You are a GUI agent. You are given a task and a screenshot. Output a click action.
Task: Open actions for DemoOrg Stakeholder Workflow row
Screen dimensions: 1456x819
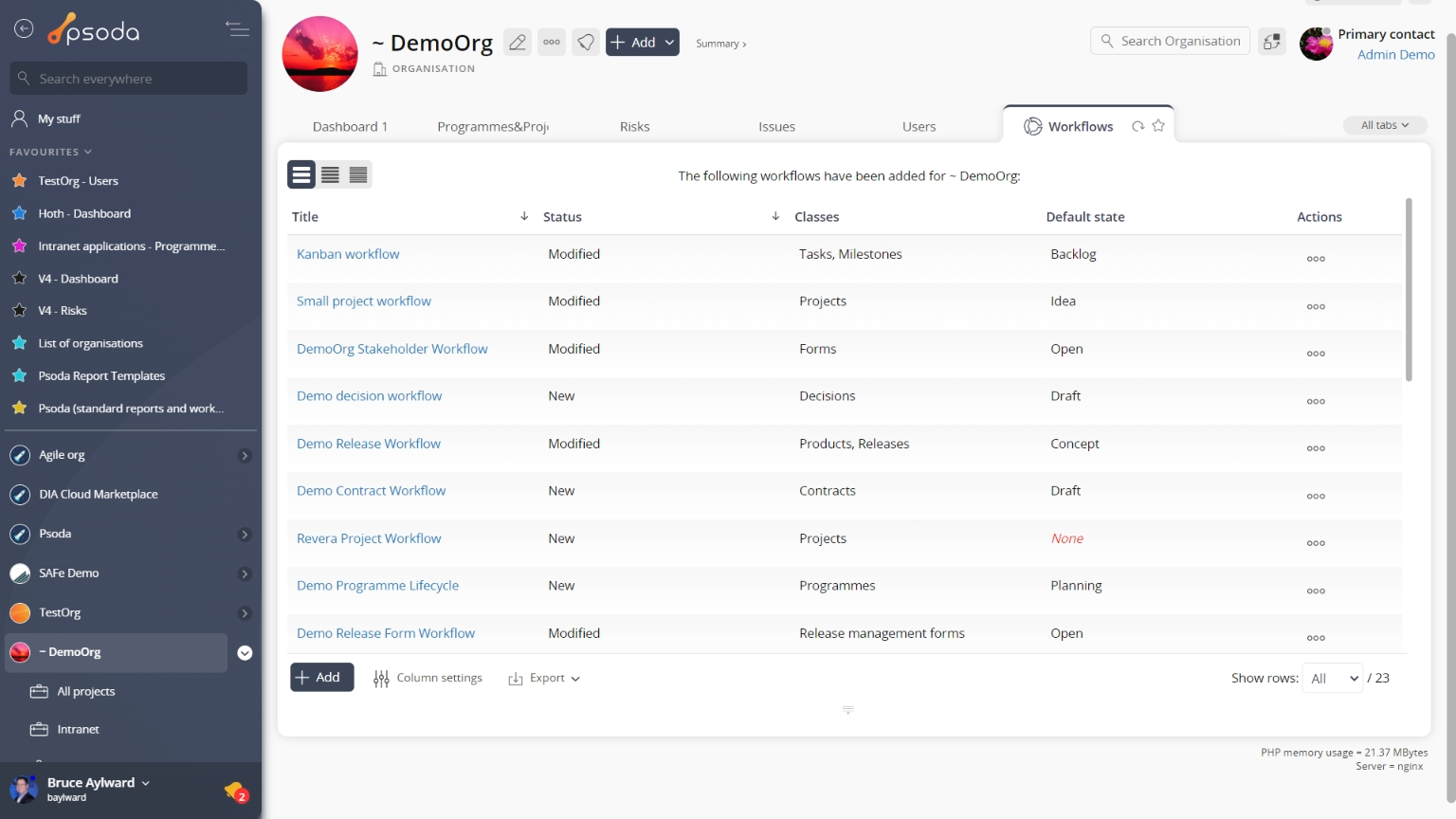[x=1316, y=354]
